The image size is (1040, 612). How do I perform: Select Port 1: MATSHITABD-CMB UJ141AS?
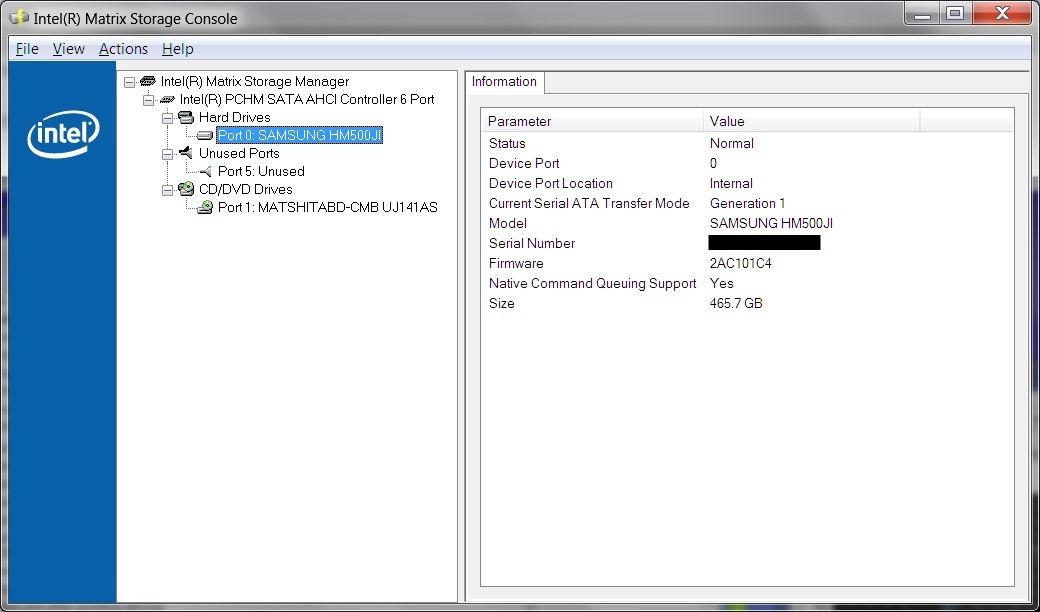328,207
